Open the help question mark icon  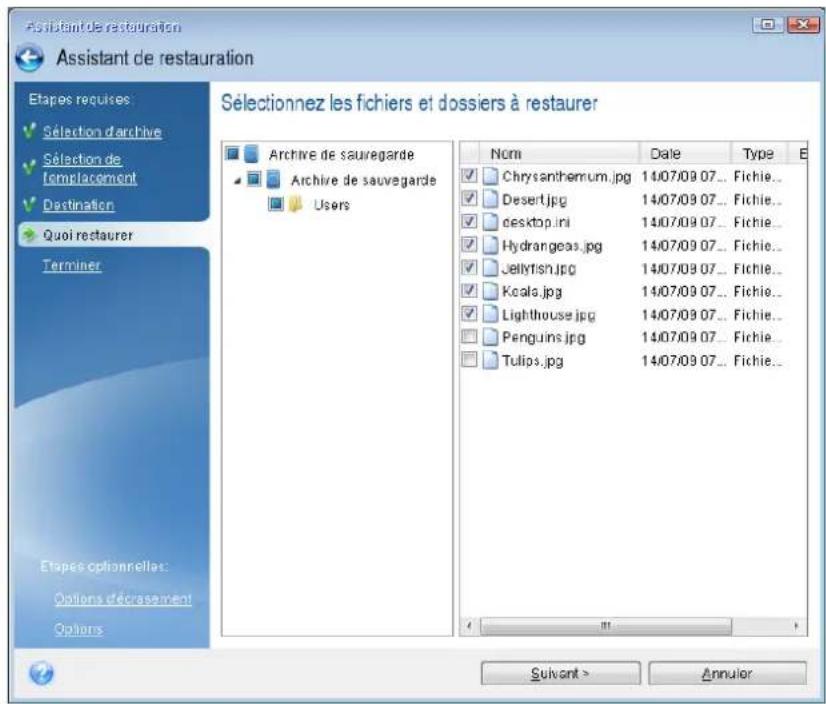pos(41,673)
